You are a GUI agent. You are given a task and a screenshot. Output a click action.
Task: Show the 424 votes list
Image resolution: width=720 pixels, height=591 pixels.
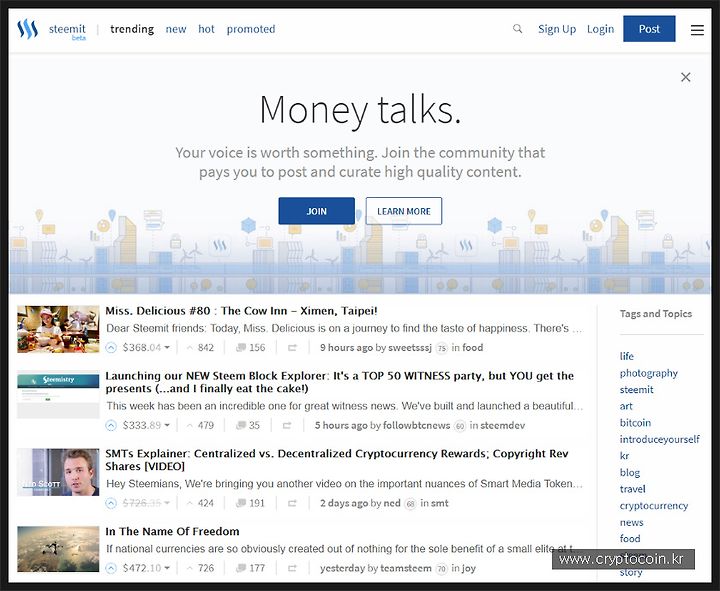pos(200,504)
